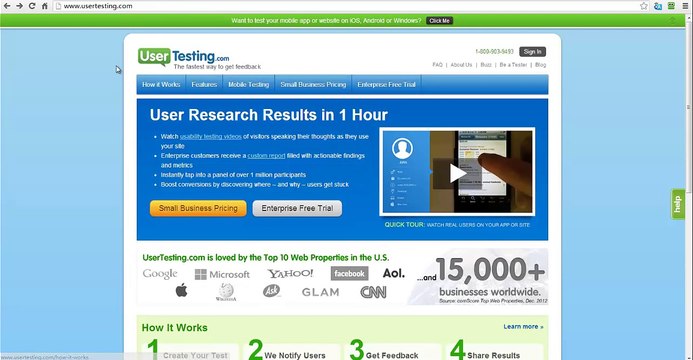693x360 pixels.
Task: Click the gray Enterprise Free Trial button
Action: [297, 208]
